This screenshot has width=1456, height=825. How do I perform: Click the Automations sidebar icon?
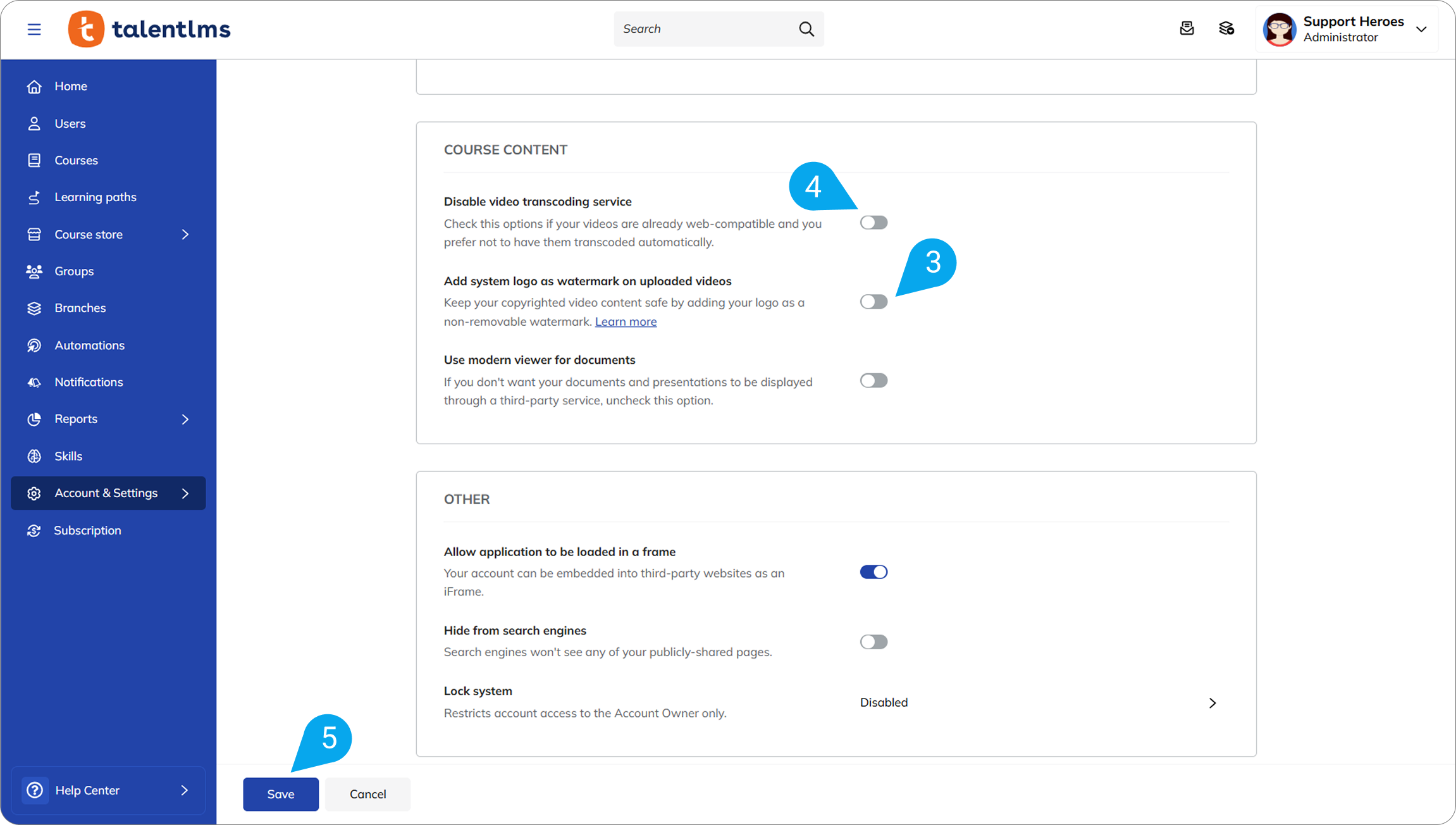(34, 345)
